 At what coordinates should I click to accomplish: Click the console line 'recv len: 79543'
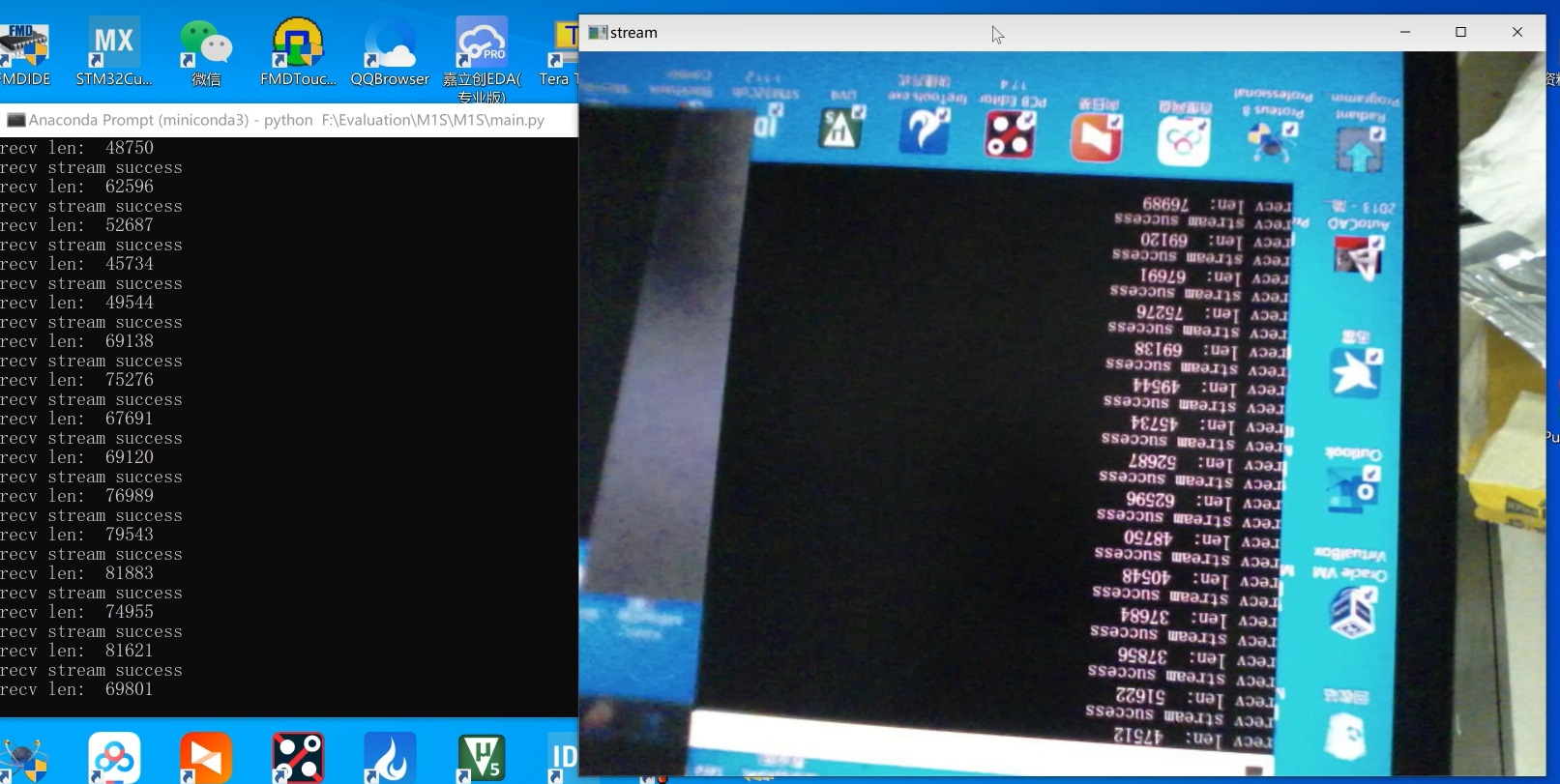coord(77,535)
